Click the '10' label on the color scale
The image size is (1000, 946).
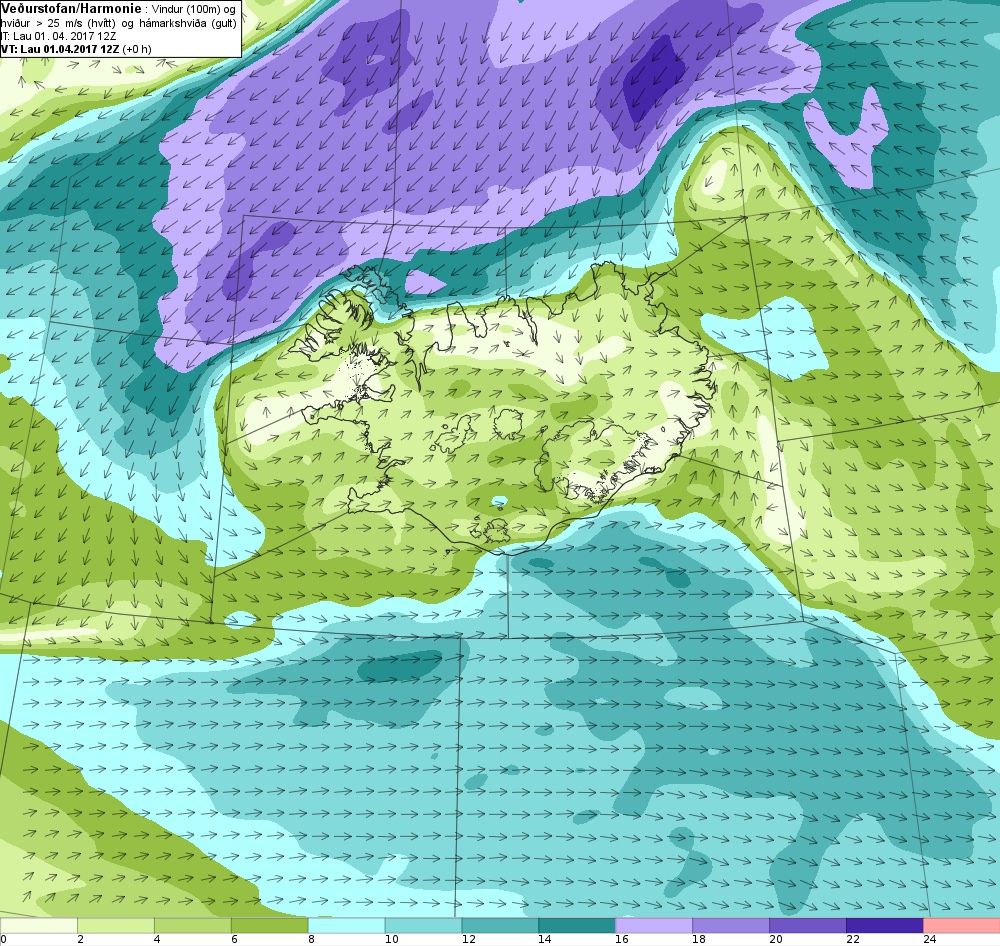click(392, 939)
